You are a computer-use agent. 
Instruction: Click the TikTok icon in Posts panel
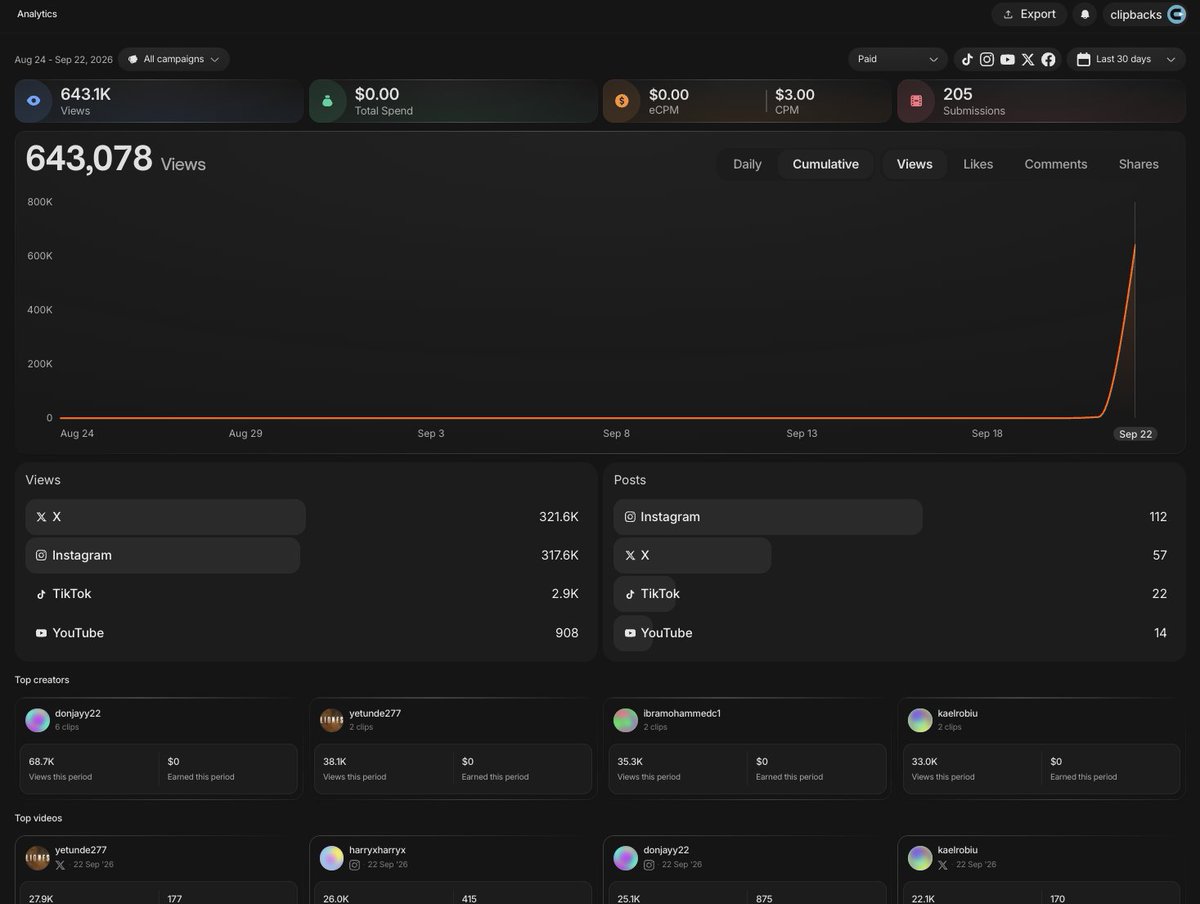coord(630,594)
